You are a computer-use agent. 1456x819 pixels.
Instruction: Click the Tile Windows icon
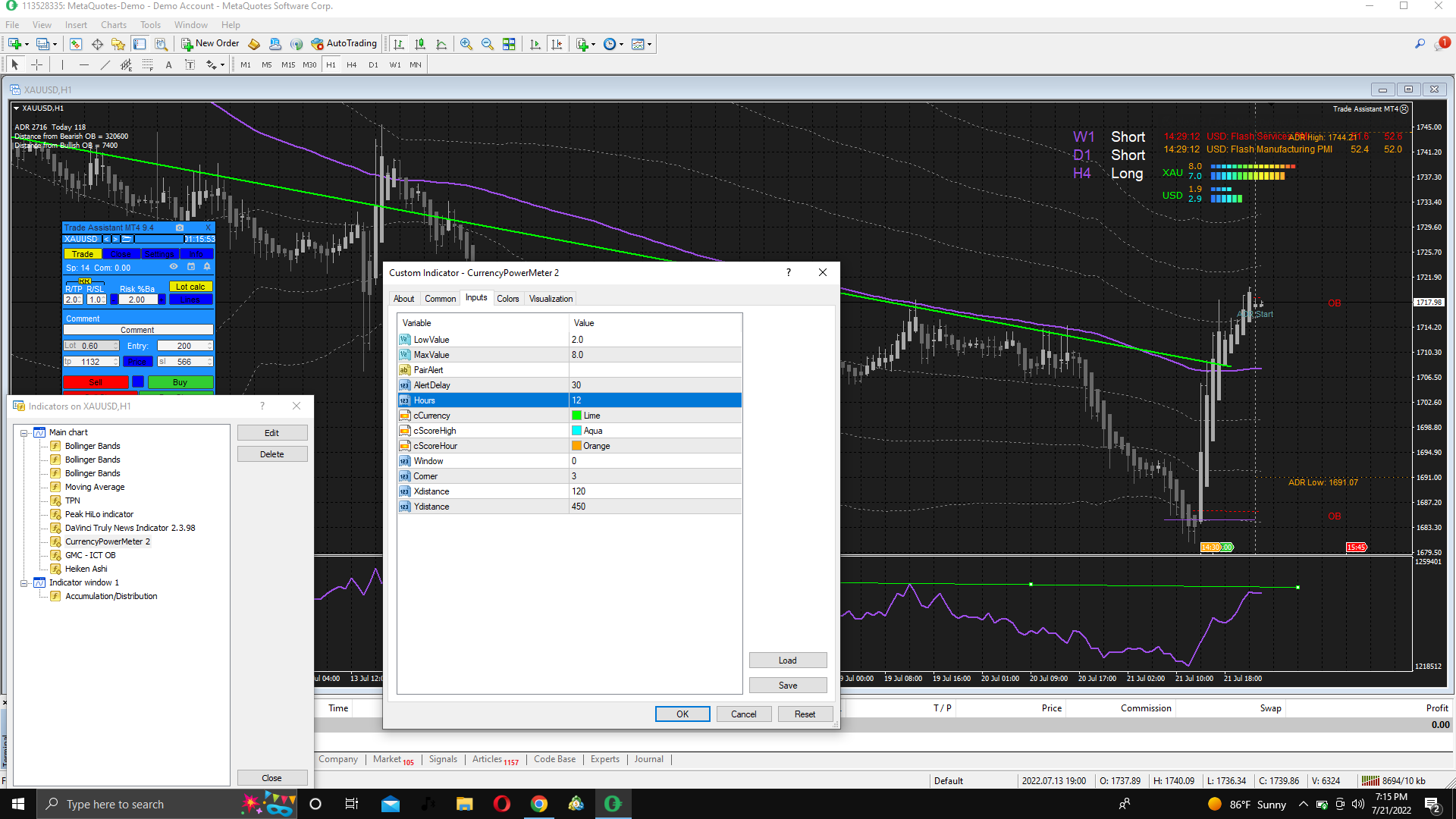509,44
